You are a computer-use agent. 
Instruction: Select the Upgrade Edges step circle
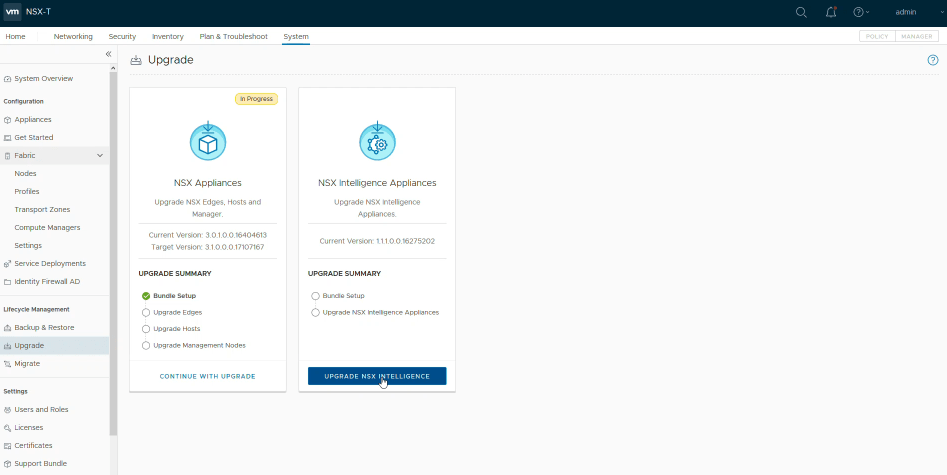coord(146,312)
